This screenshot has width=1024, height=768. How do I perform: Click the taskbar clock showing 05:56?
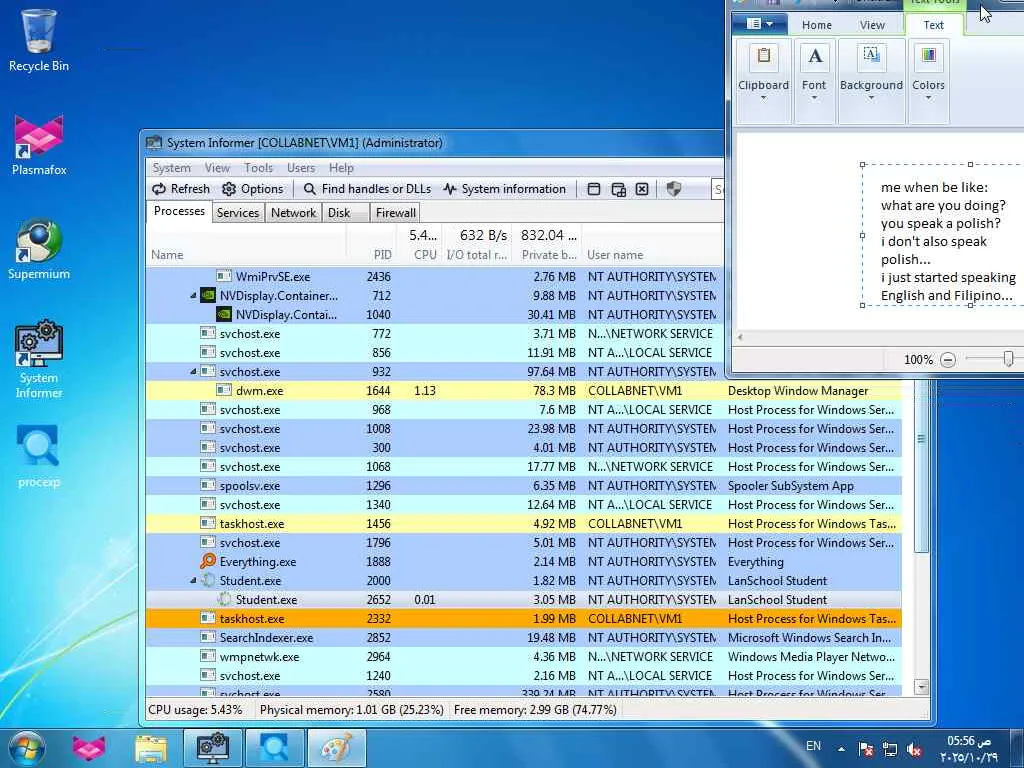(x=969, y=748)
